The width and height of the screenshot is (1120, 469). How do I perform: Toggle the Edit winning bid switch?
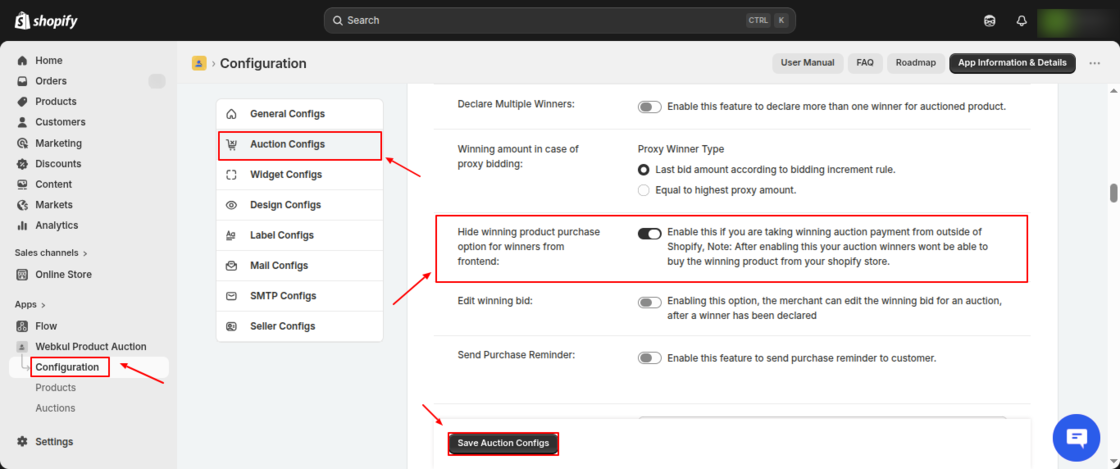pyautogui.click(x=649, y=303)
